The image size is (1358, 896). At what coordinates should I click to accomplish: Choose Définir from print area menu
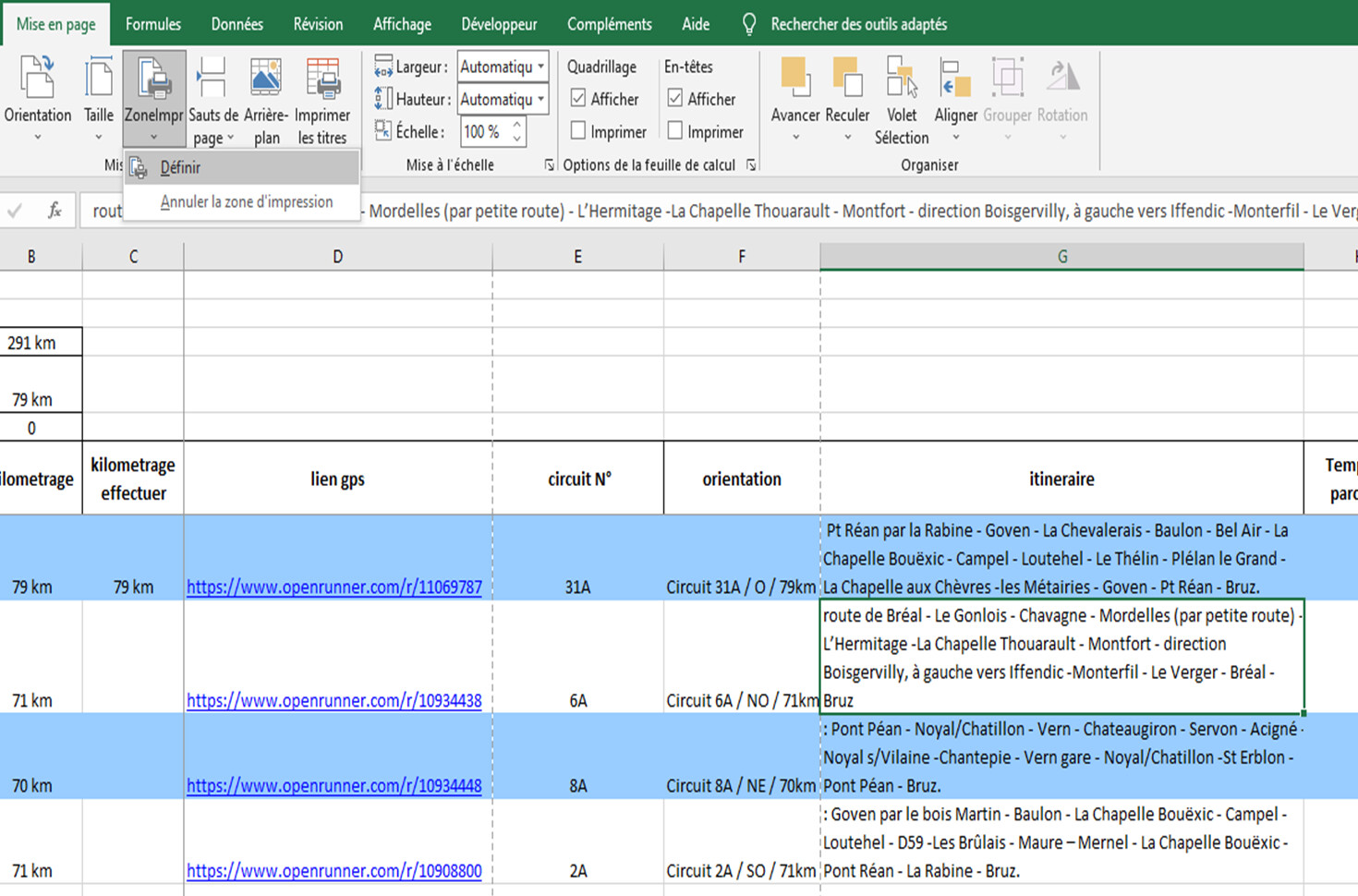coord(242,167)
